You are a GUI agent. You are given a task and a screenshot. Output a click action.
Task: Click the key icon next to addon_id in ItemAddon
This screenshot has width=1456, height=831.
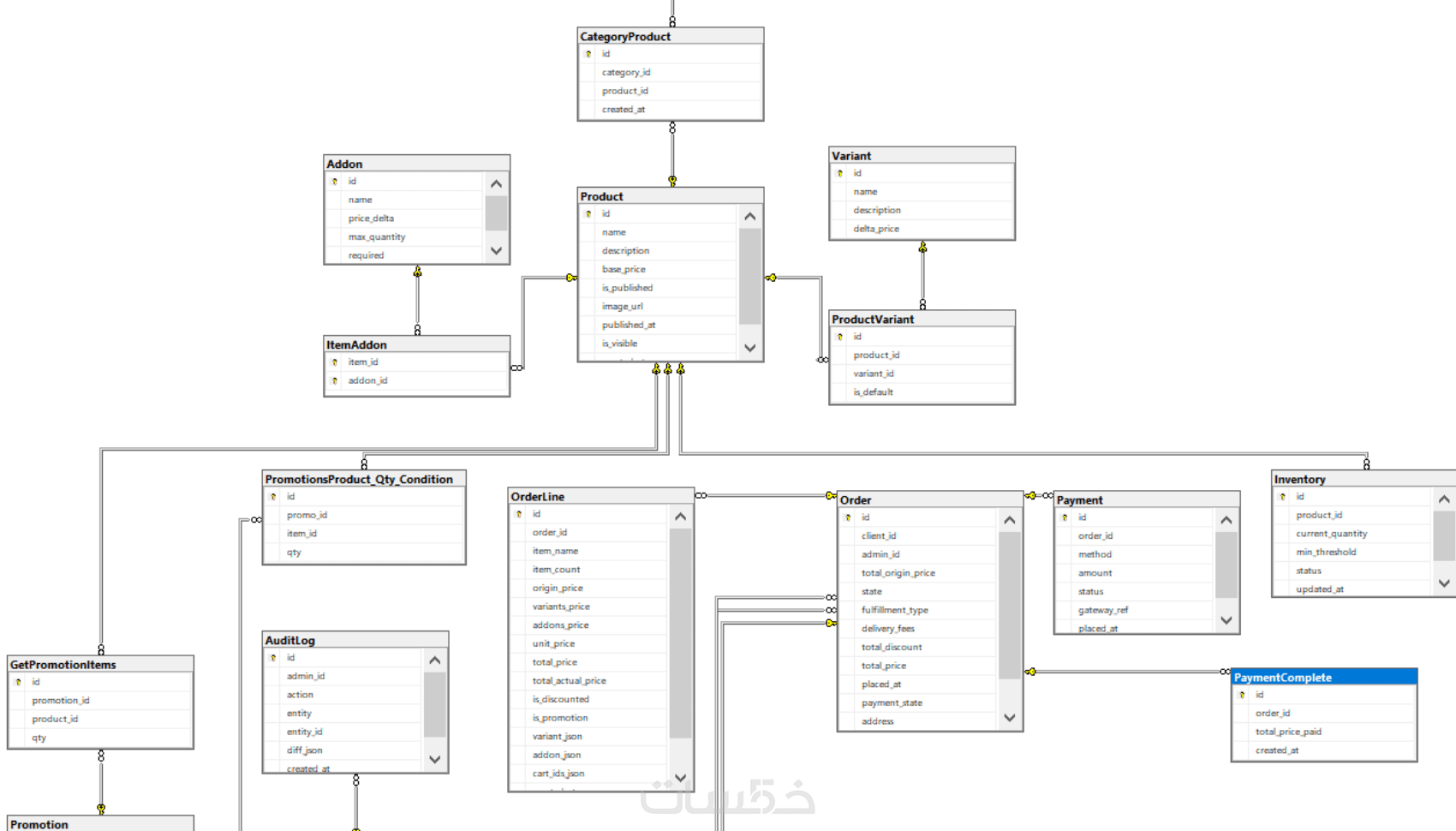[x=335, y=381]
